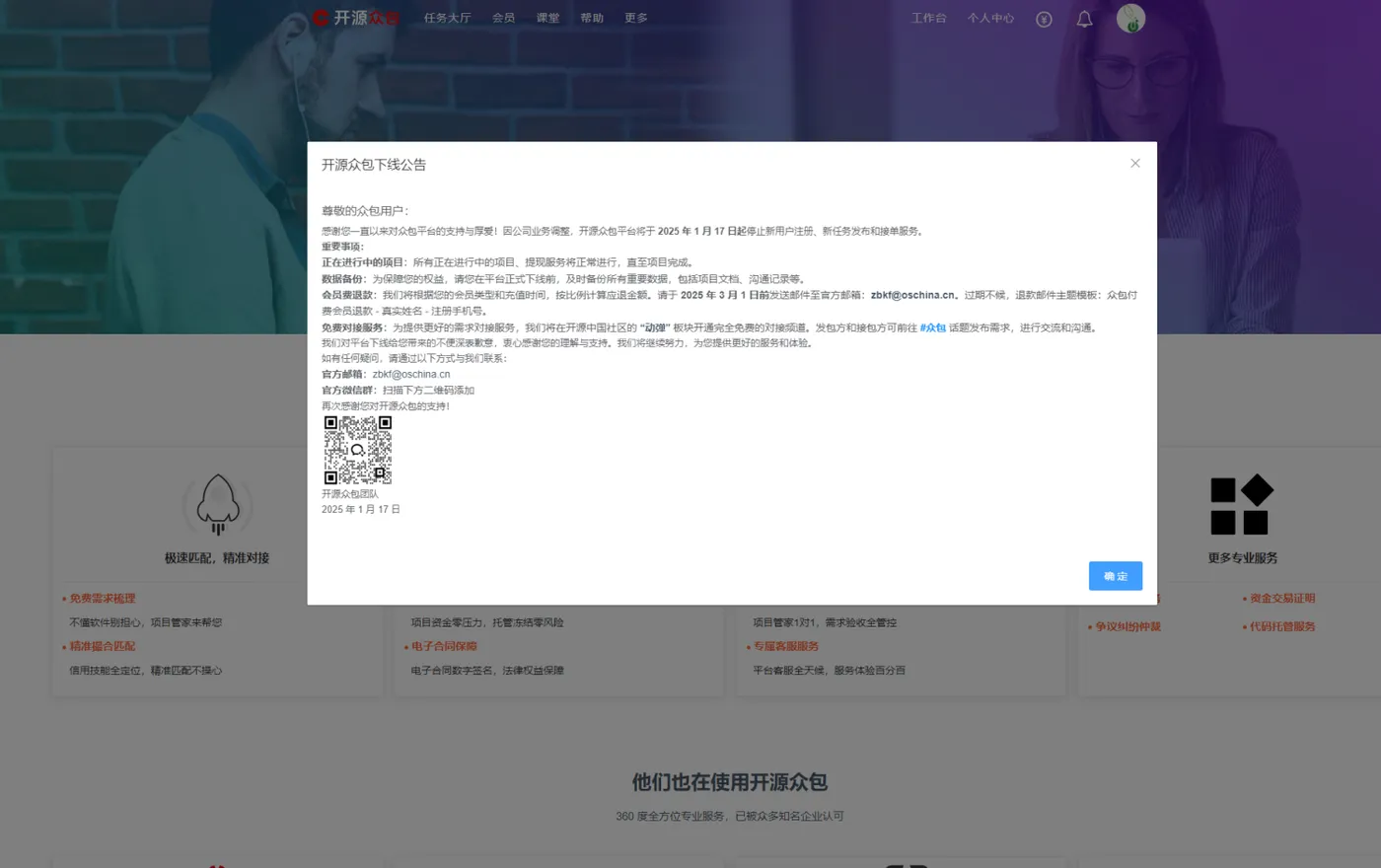Click the greeting 尊敬的众包用户

(x=363, y=211)
